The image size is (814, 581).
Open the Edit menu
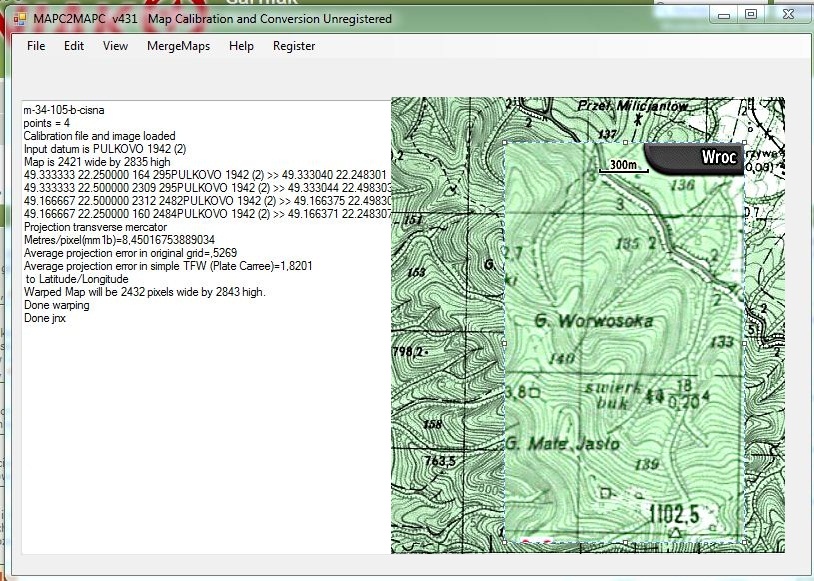click(x=74, y=46)
